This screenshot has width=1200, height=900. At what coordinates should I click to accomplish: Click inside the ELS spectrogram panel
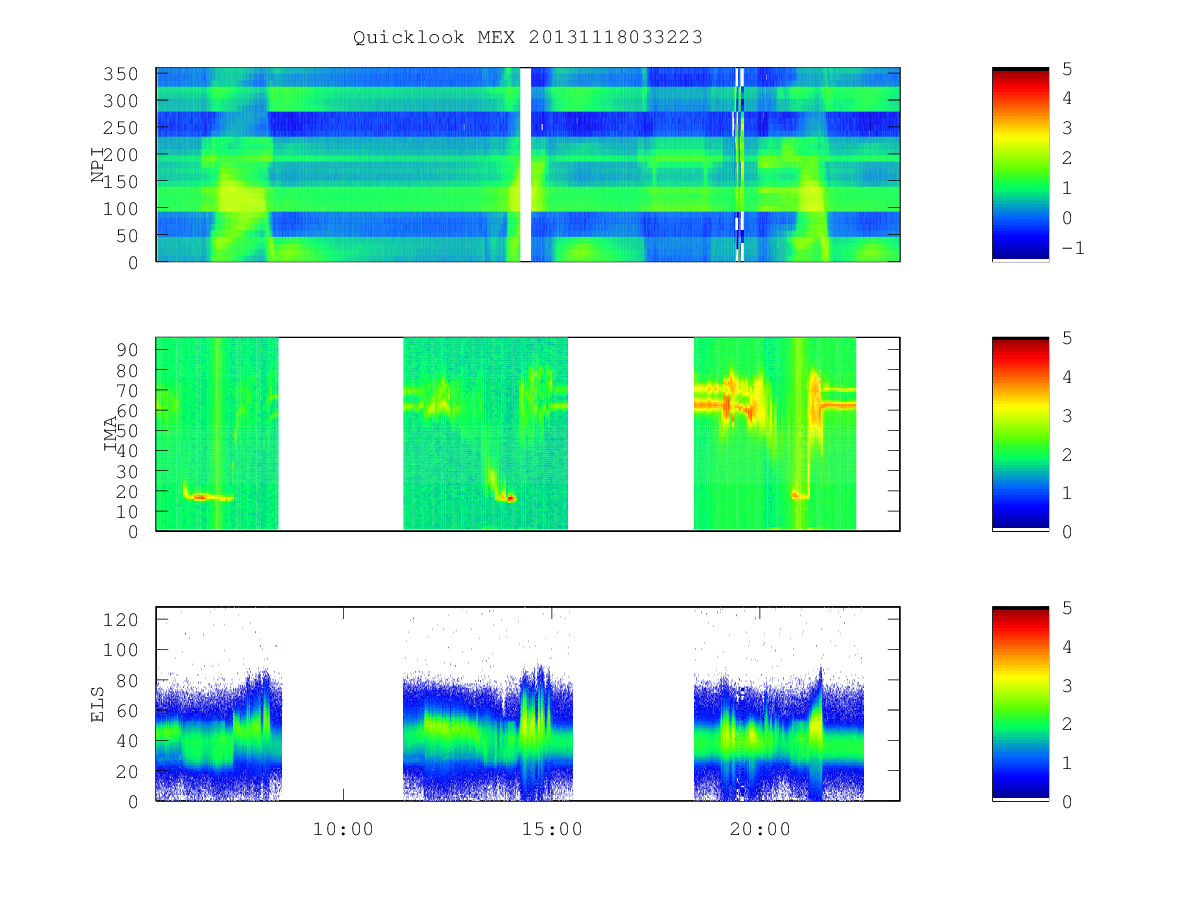coord(528,704)
